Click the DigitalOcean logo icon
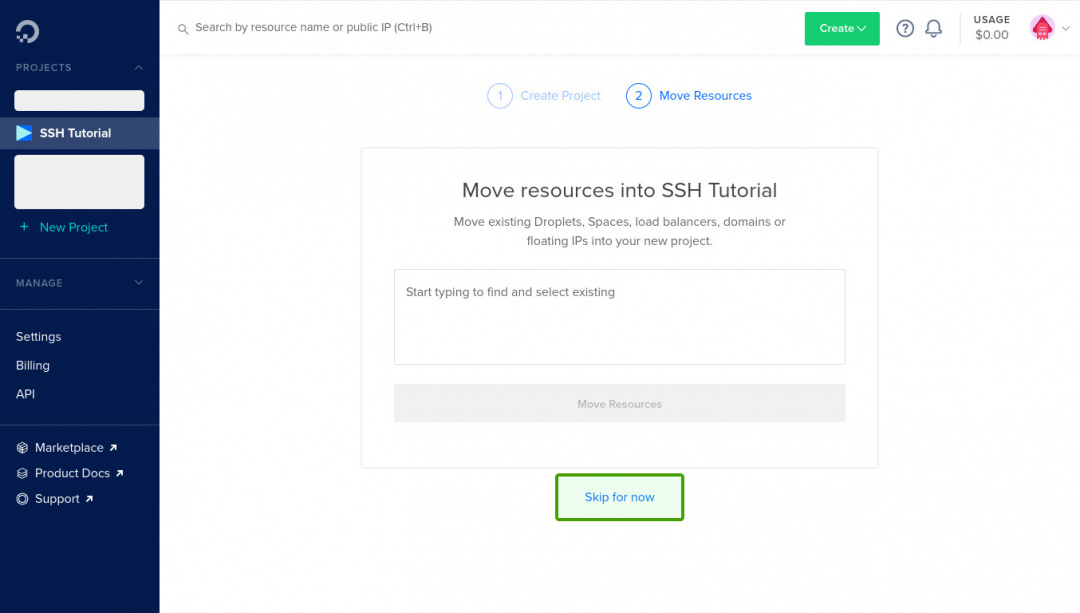 [x=28, y=32]
